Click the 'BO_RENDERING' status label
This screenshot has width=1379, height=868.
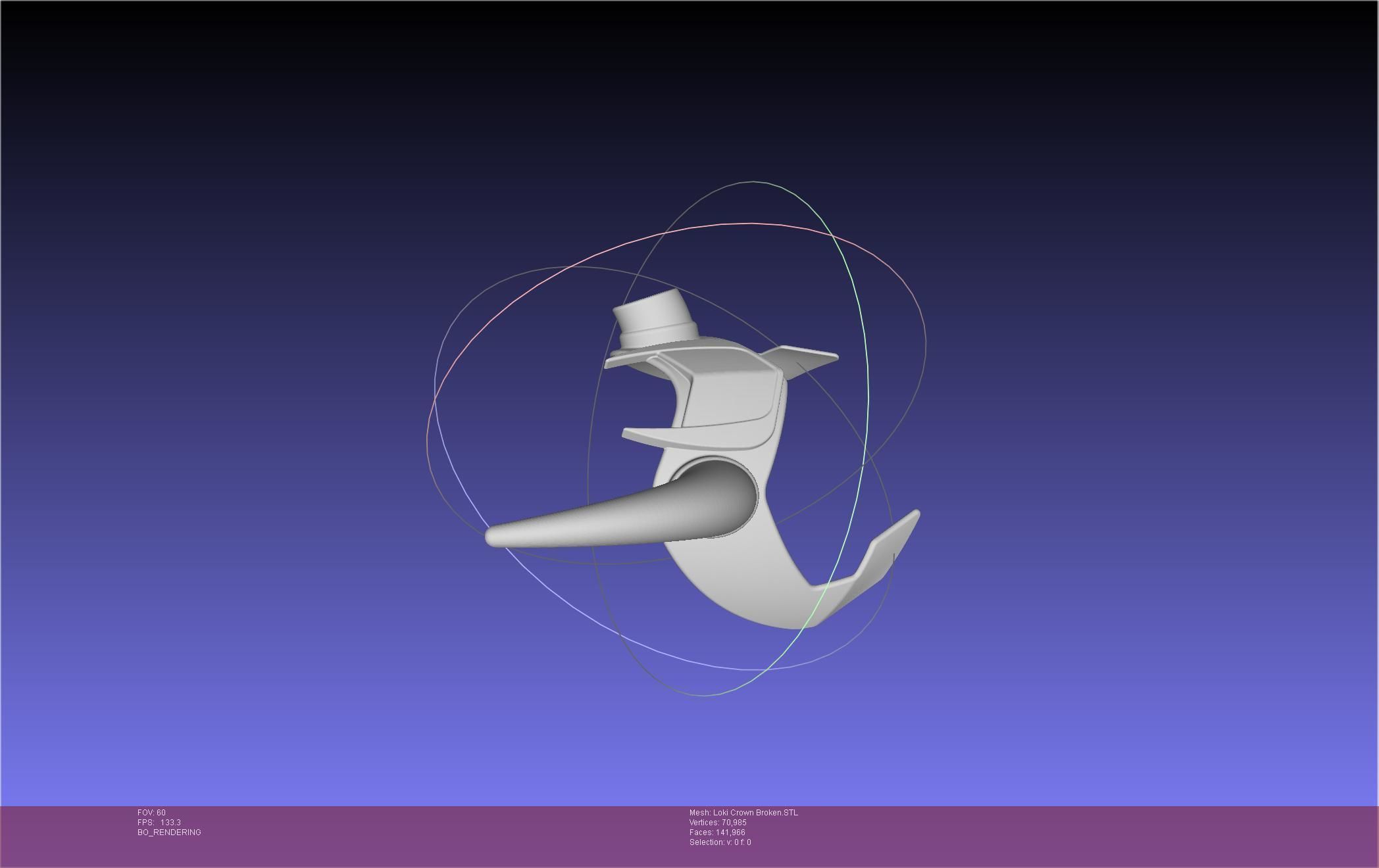pyautogui.click(x=169, y=832)
